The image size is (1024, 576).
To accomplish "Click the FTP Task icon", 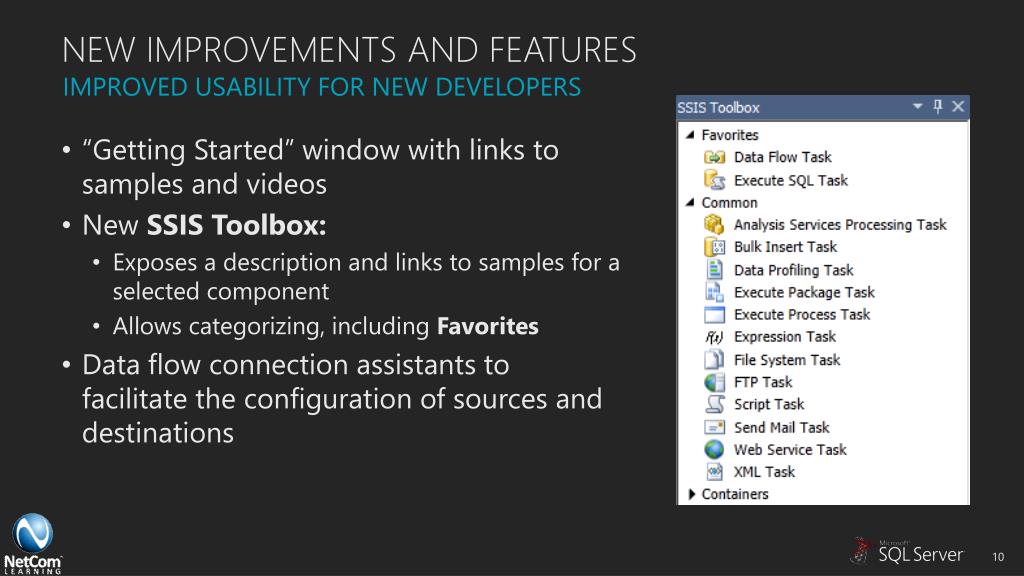I will tap(714, 382).
